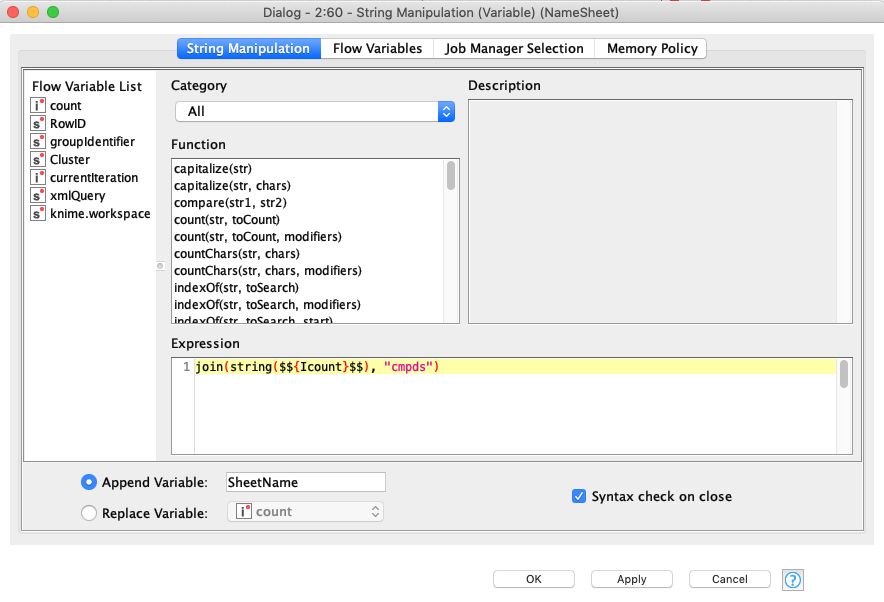Open the help question mark icon

click(x=793, y=579)
